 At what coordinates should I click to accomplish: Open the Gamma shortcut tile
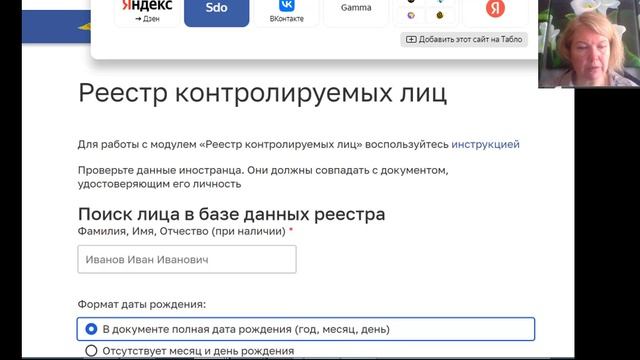(356, 12)
